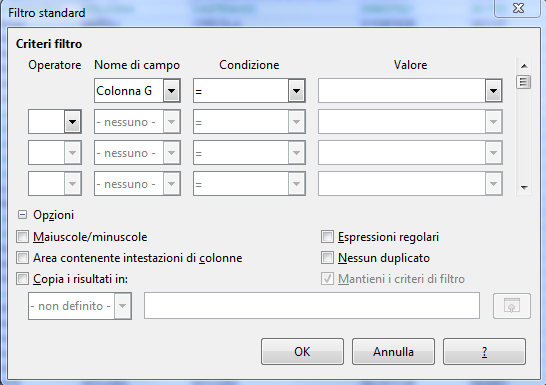Open the second row Operatore dropdown

[72, 122]
